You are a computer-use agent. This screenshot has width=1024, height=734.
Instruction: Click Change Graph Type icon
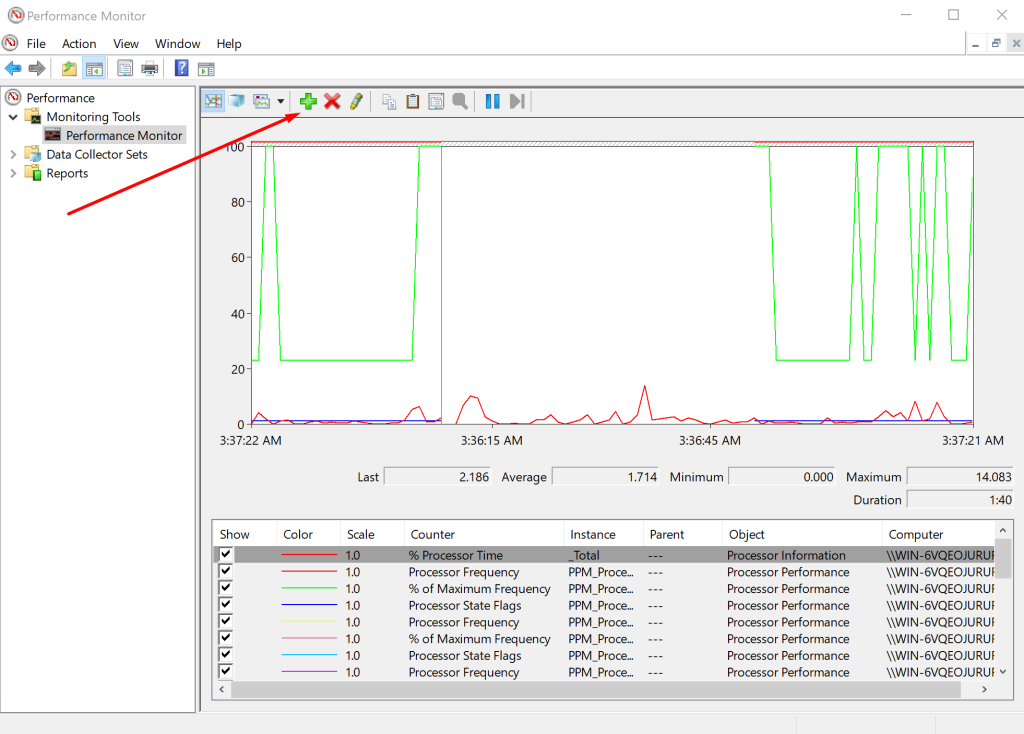(262, 101)
